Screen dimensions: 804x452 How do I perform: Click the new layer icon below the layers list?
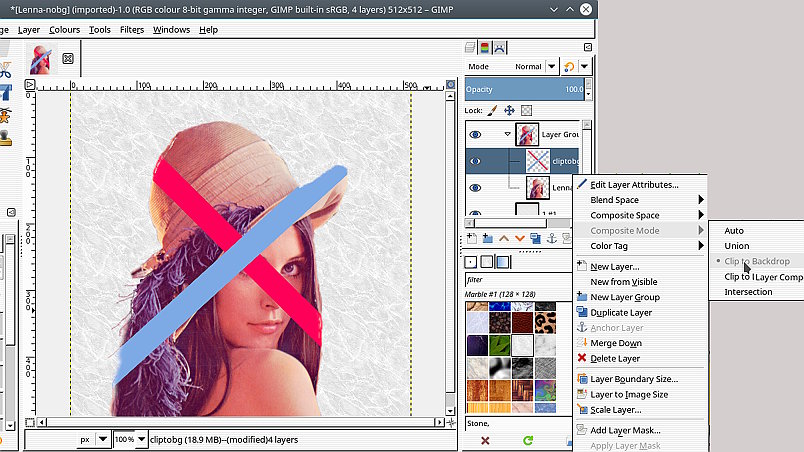coord(472,238)
